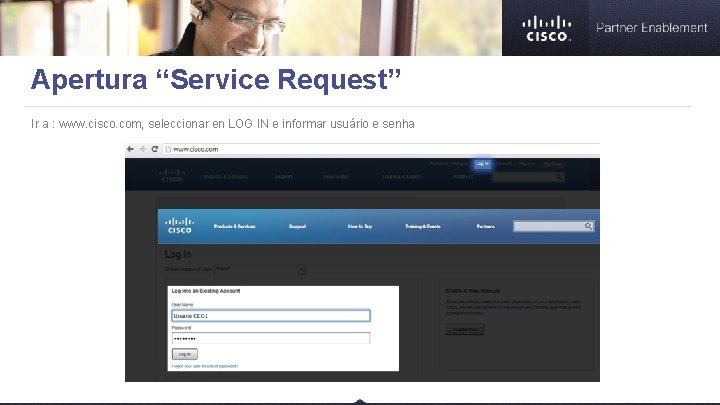Viewport: 720px width, 405px height.
Task: Click the browser forward arrow
Action: pyautogui.click(x=142, y=149)
